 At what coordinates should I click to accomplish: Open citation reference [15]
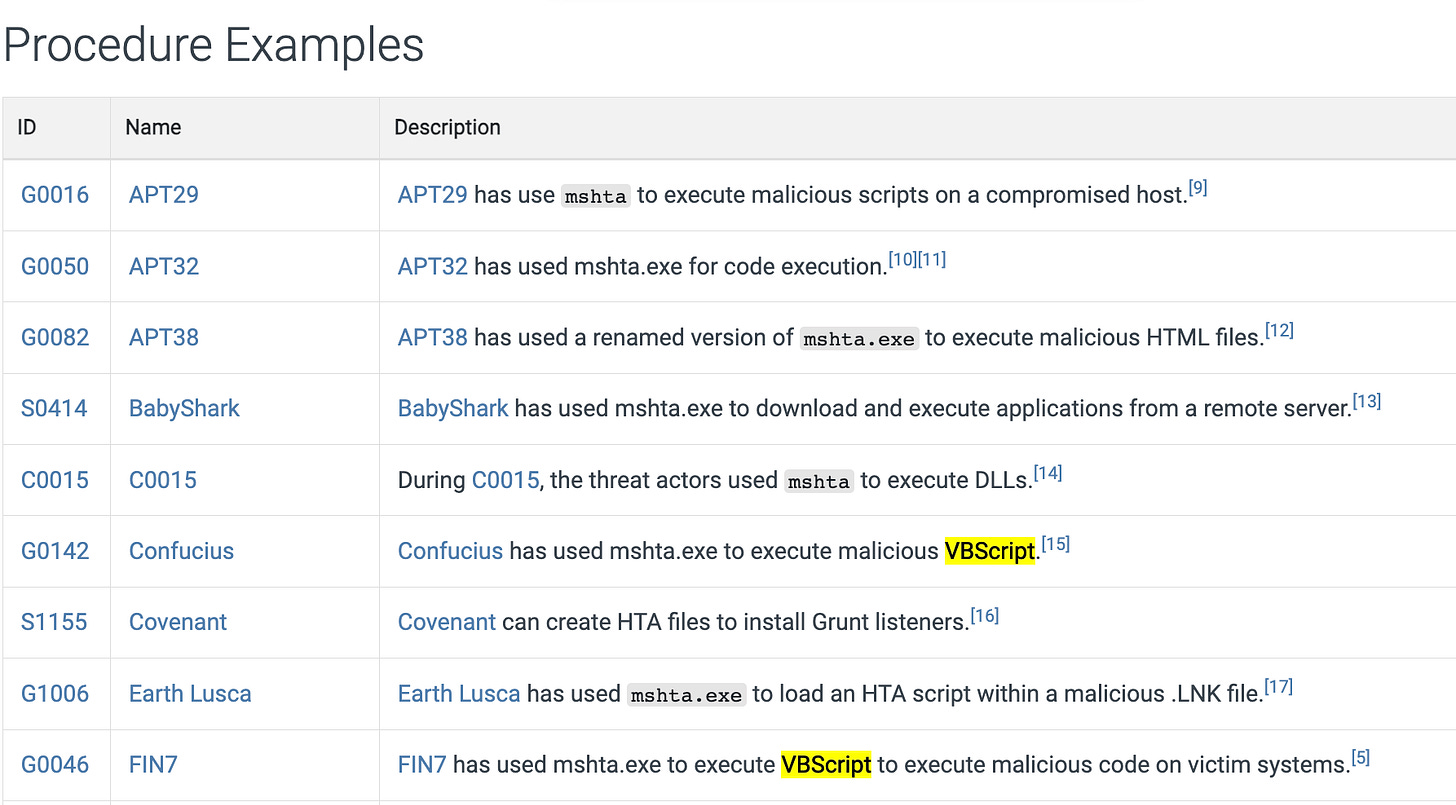(1056, 544)
